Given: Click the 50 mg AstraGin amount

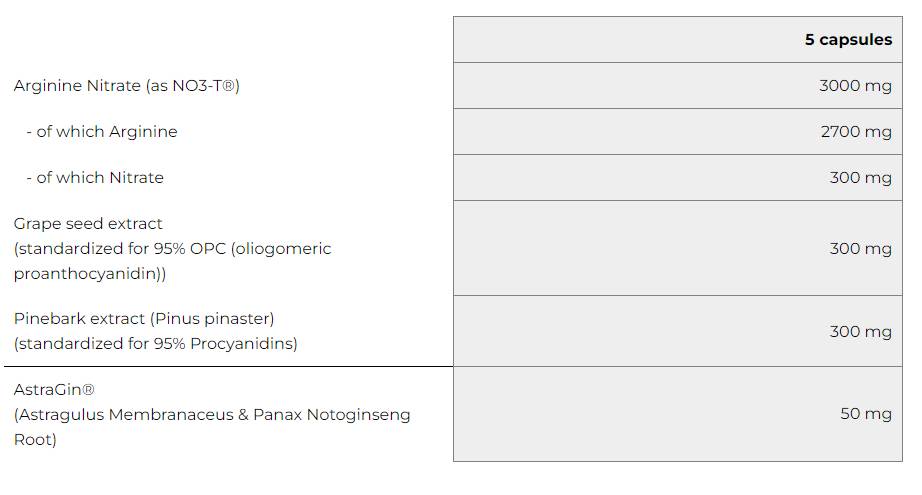Looking at the screenshot, I should pyautogui.click(x=865, y=414).
